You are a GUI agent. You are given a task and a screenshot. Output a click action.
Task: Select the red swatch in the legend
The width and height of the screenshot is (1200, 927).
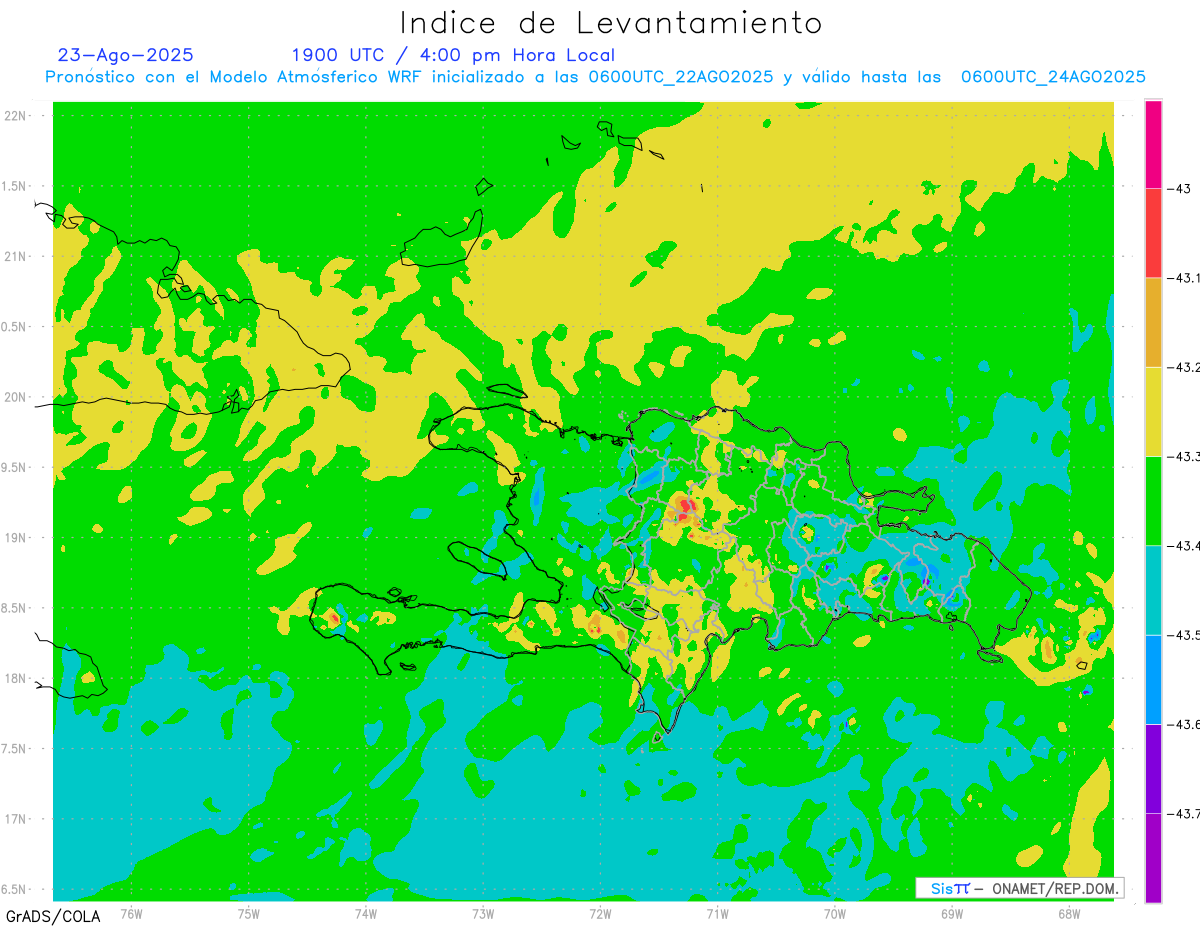1153,233
